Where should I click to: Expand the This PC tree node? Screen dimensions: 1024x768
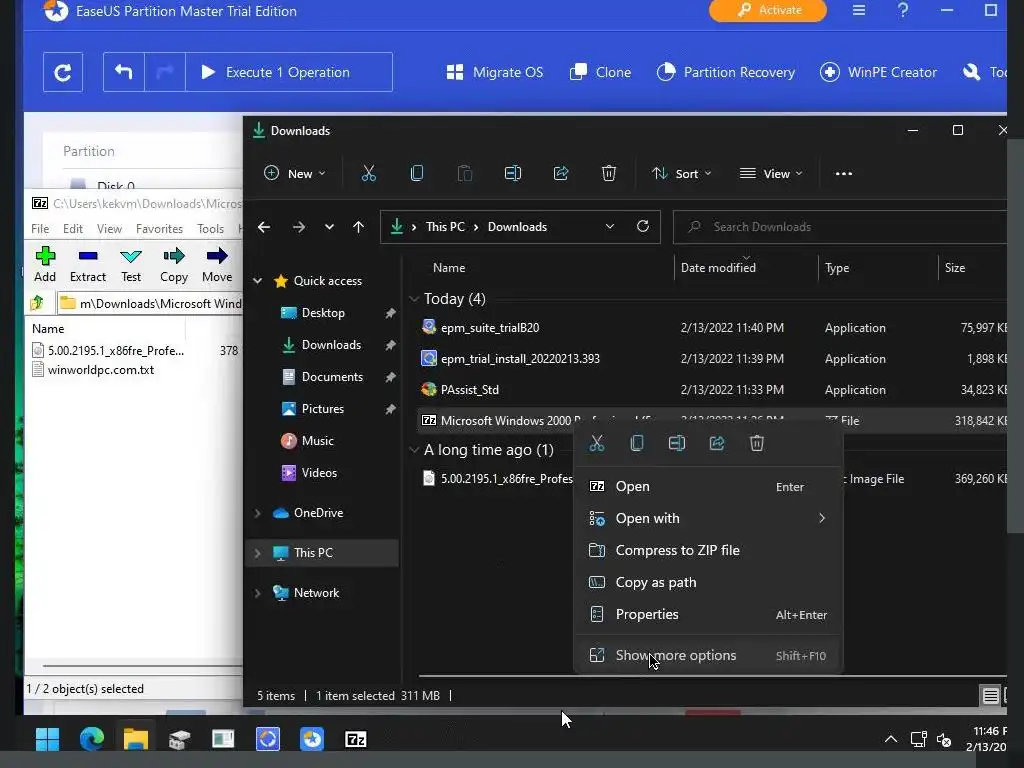point(258,553)
